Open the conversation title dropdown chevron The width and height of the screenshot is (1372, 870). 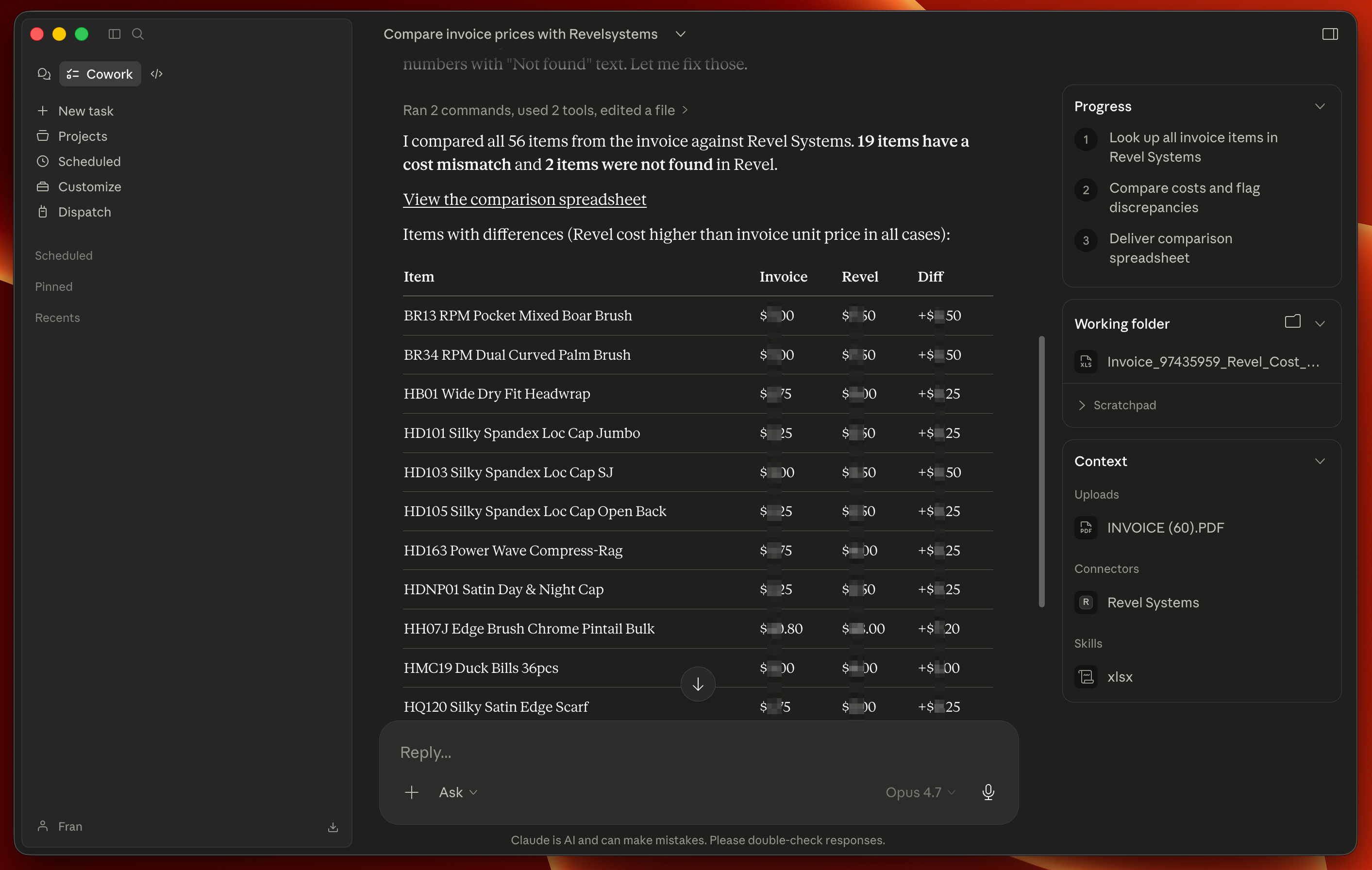(x=680, y=34)
